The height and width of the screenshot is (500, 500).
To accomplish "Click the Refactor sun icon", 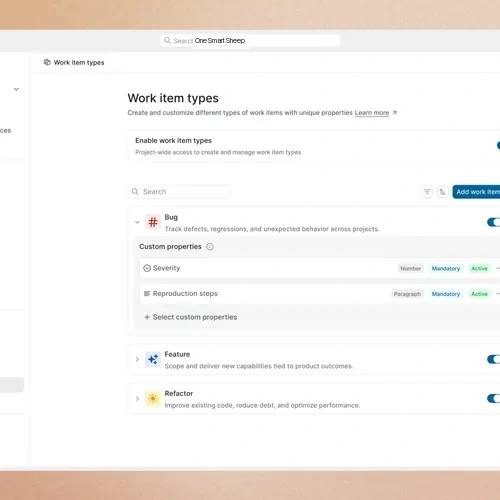I will tap(153, 398).
